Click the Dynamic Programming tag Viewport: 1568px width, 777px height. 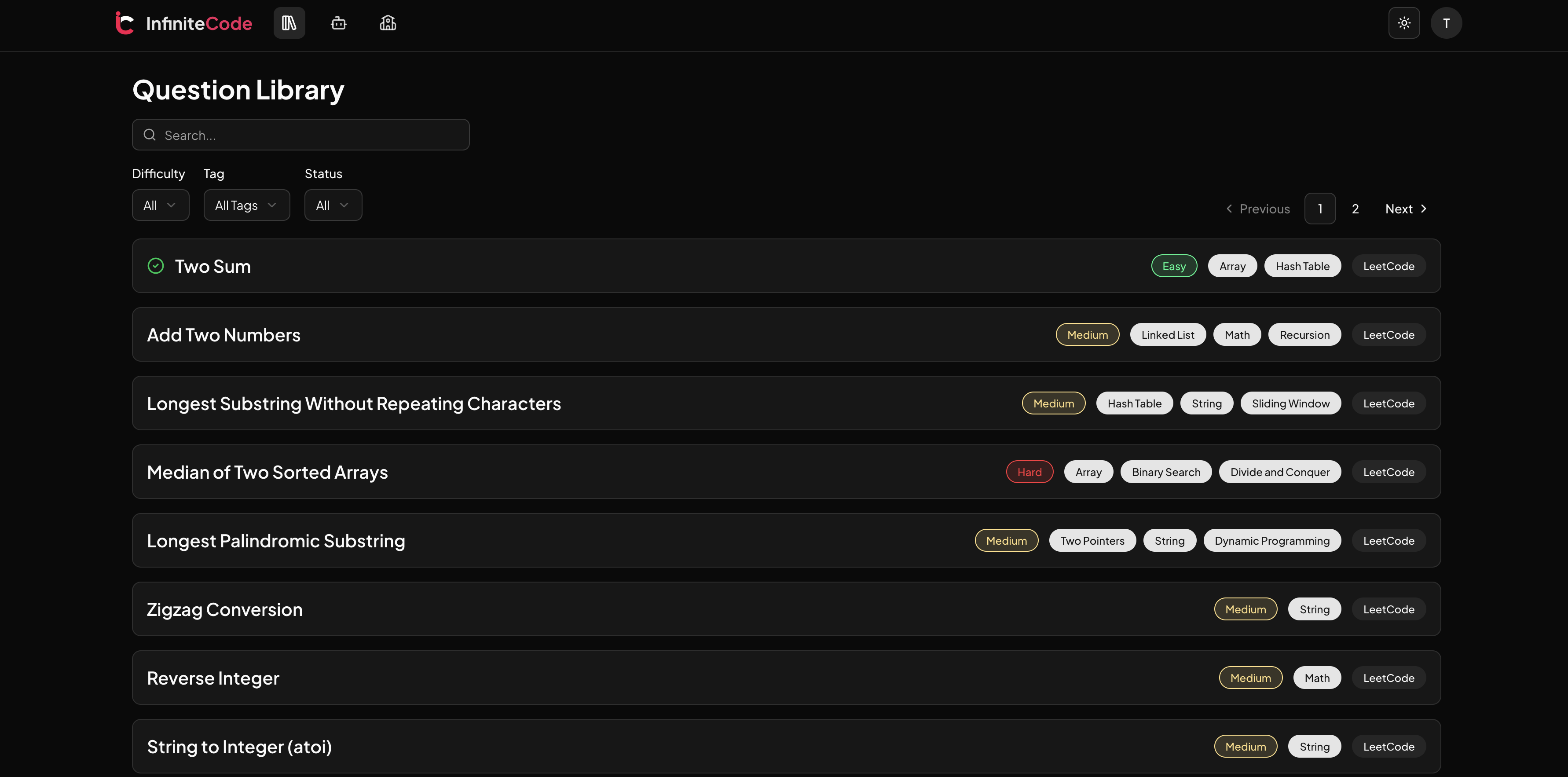coord(1271,541)
